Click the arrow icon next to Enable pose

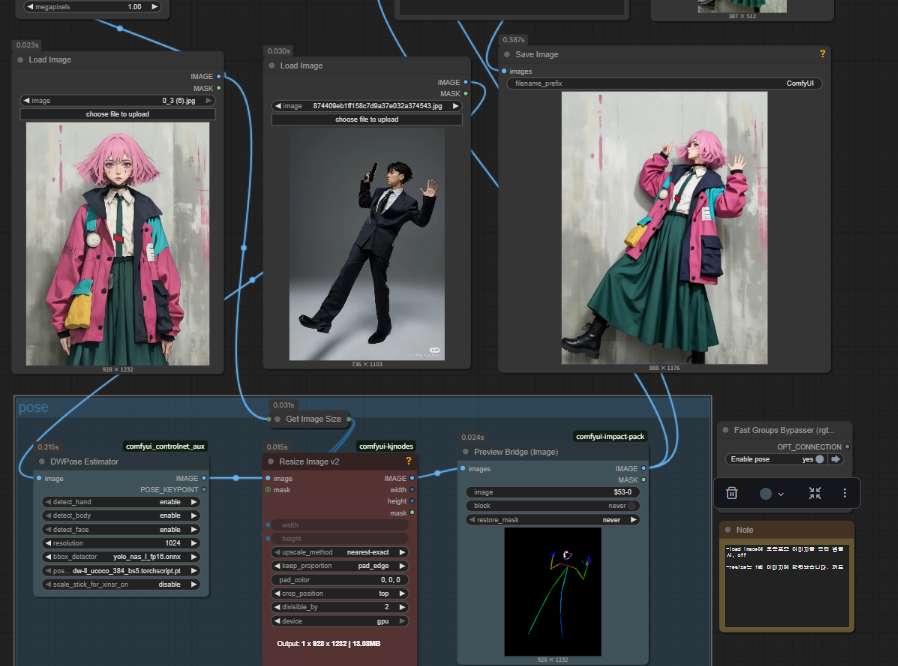point(836,459)
